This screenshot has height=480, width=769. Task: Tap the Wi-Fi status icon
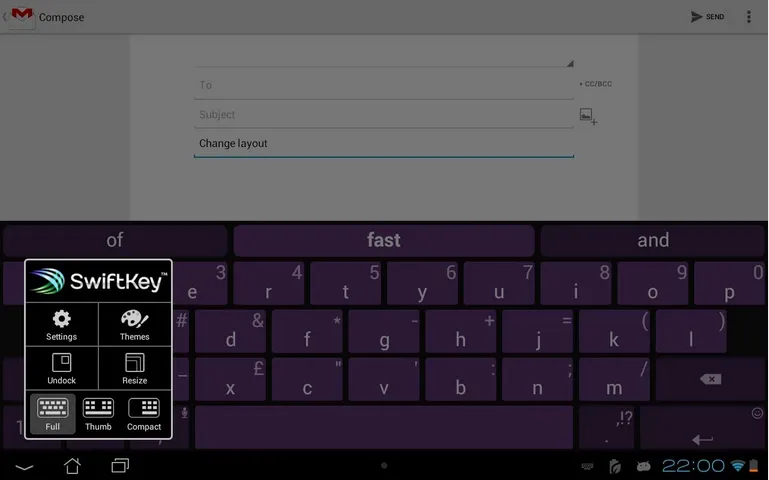tap(737, 465)
